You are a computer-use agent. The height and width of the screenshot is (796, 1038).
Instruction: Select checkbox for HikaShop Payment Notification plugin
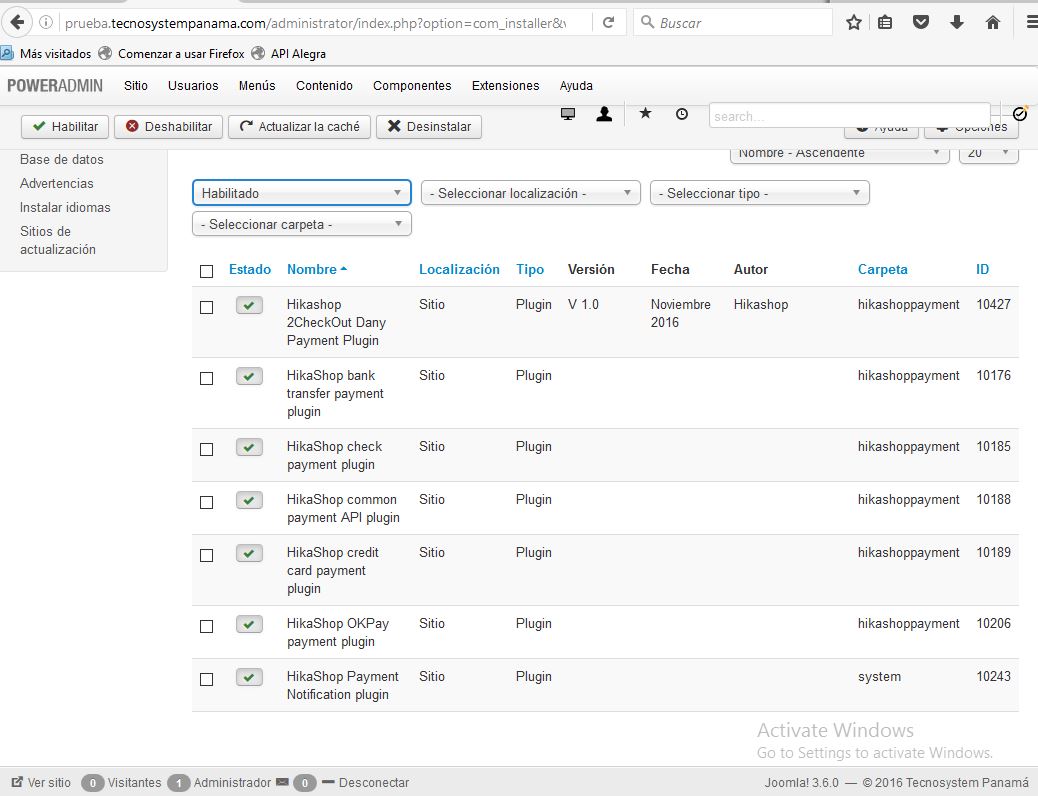click(x=207, y=679)
